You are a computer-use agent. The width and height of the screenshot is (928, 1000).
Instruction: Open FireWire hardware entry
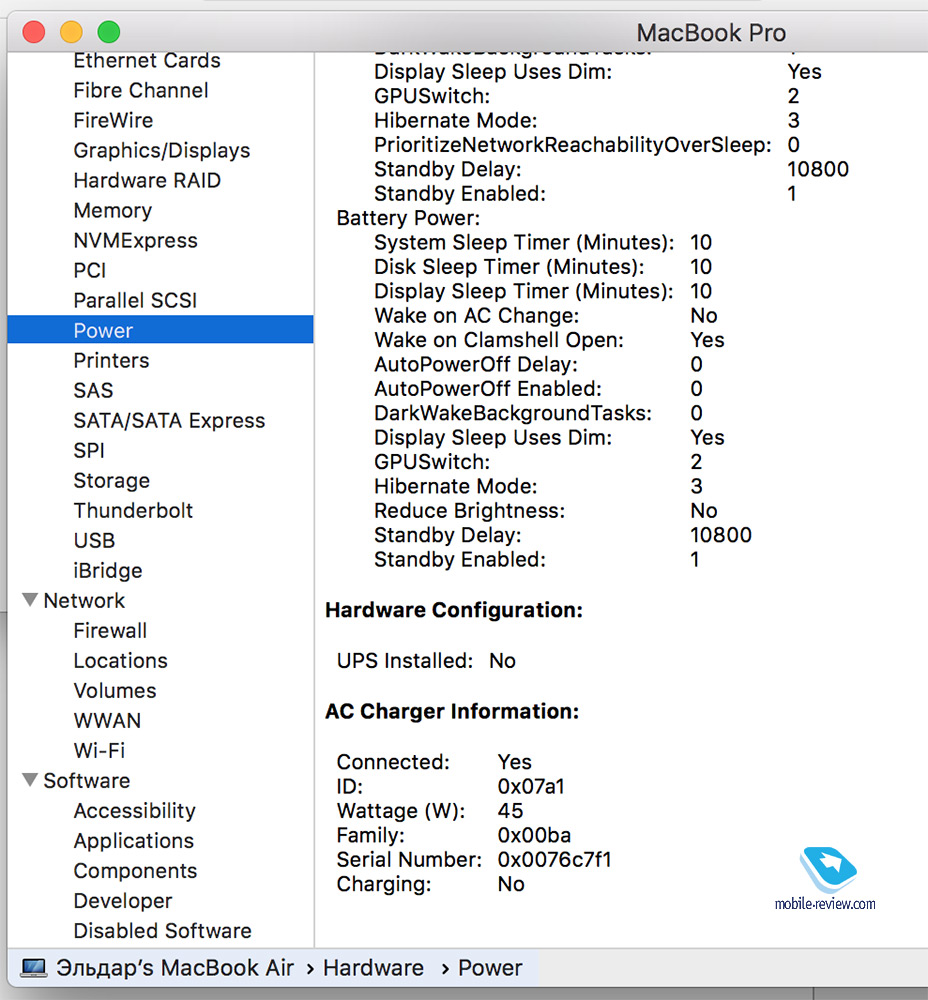point(113,121)
